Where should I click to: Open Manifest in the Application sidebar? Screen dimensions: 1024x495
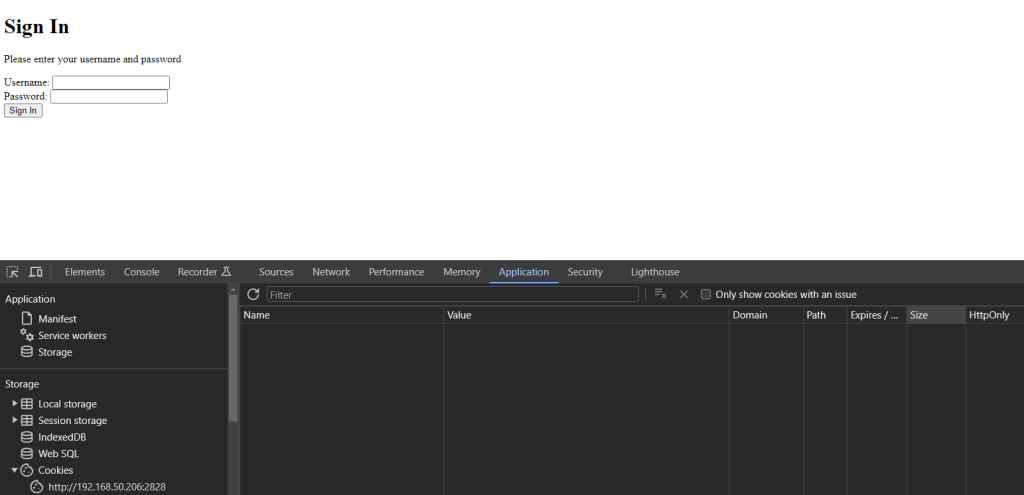pyautogui.click(x=57, y=319)
